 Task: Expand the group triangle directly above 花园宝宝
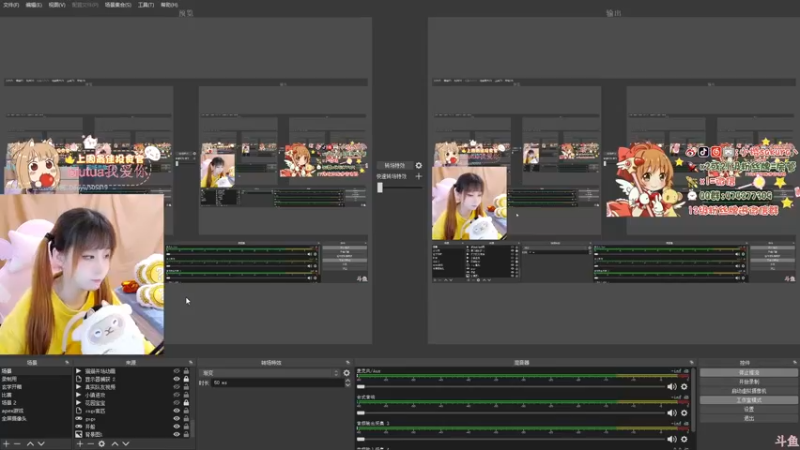(x=79, y=395)
